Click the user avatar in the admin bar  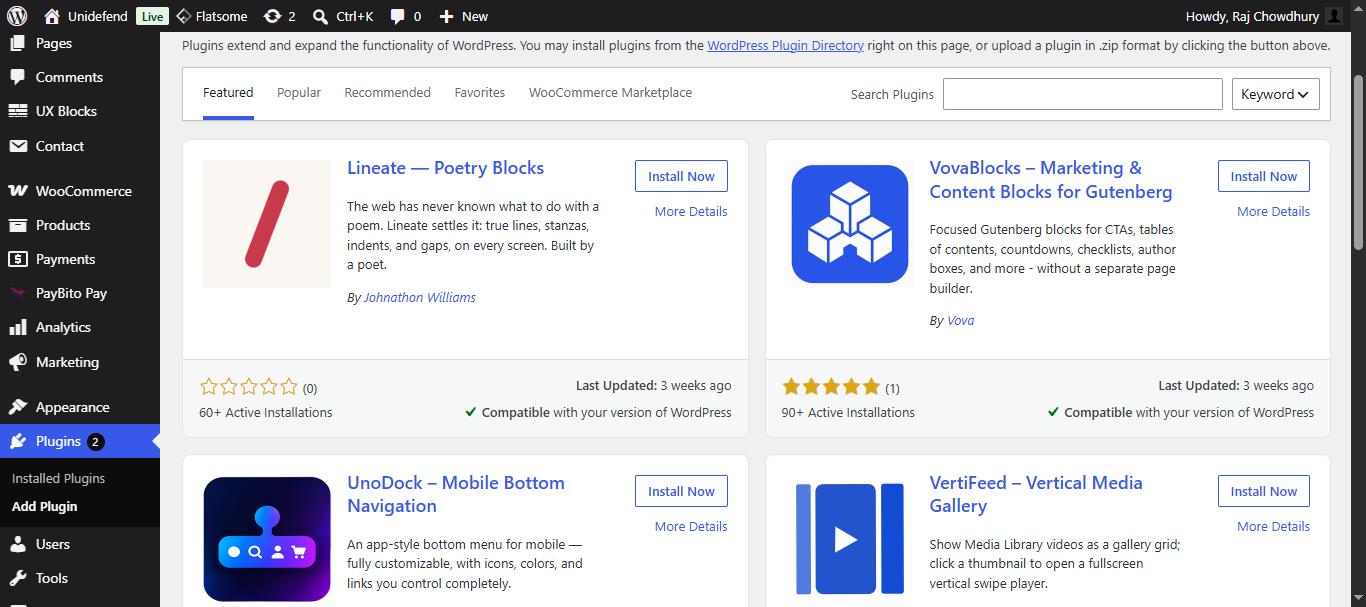point(1335,16)
